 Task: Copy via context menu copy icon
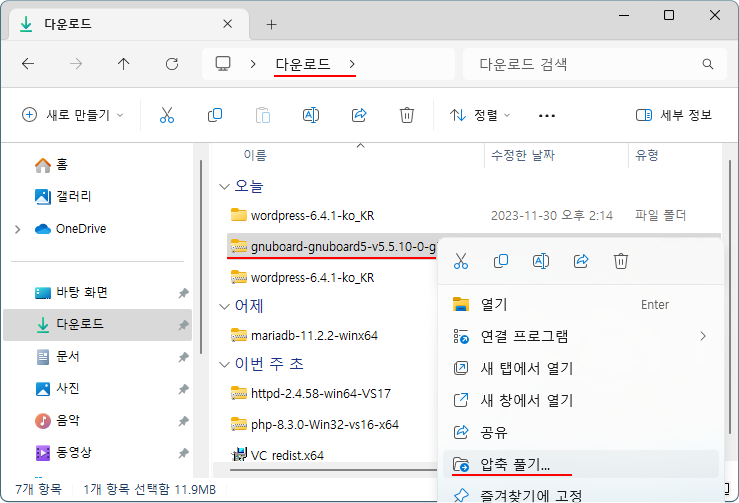[501, 261]
